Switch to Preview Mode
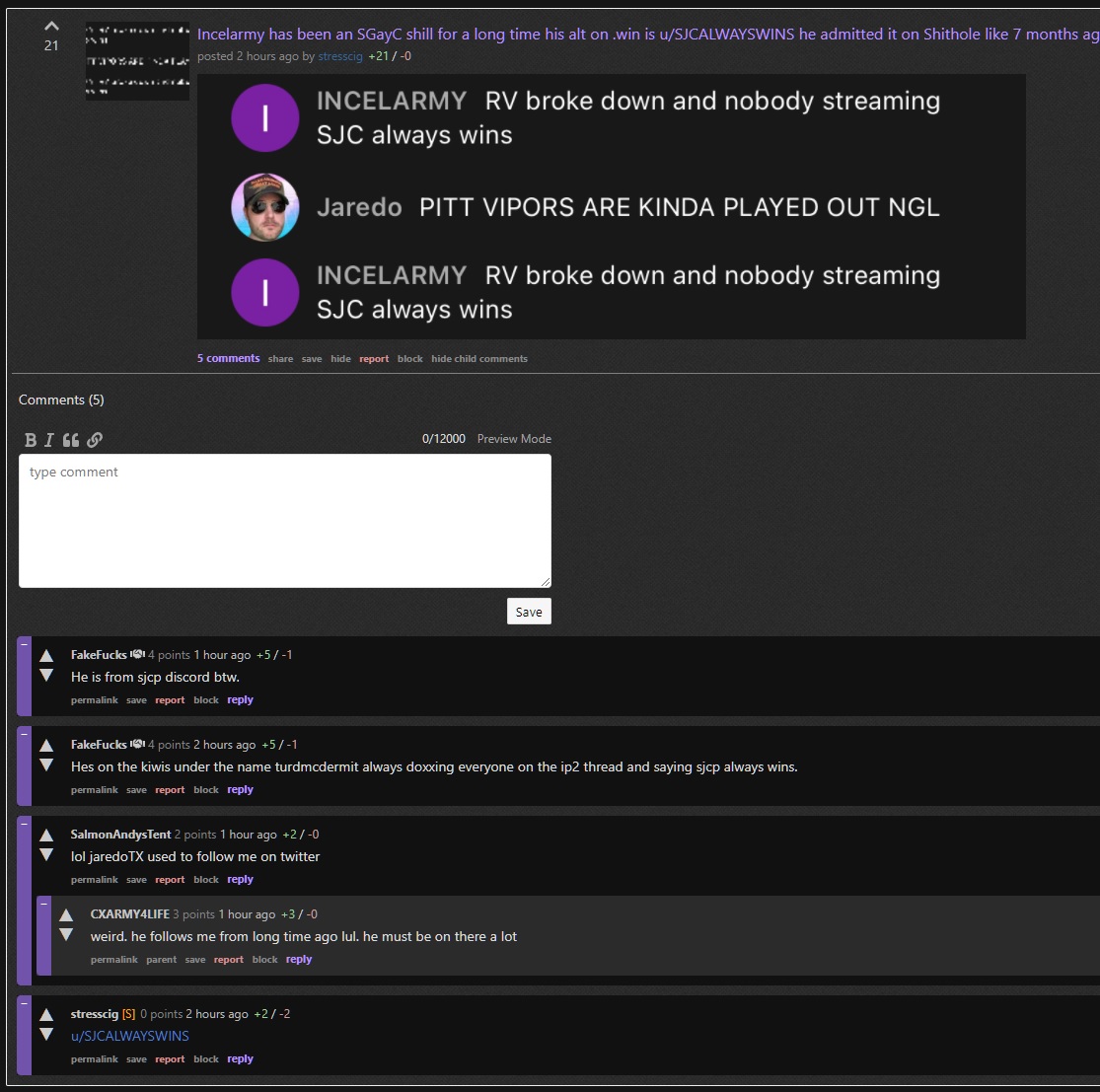 [x=514, y=438]
